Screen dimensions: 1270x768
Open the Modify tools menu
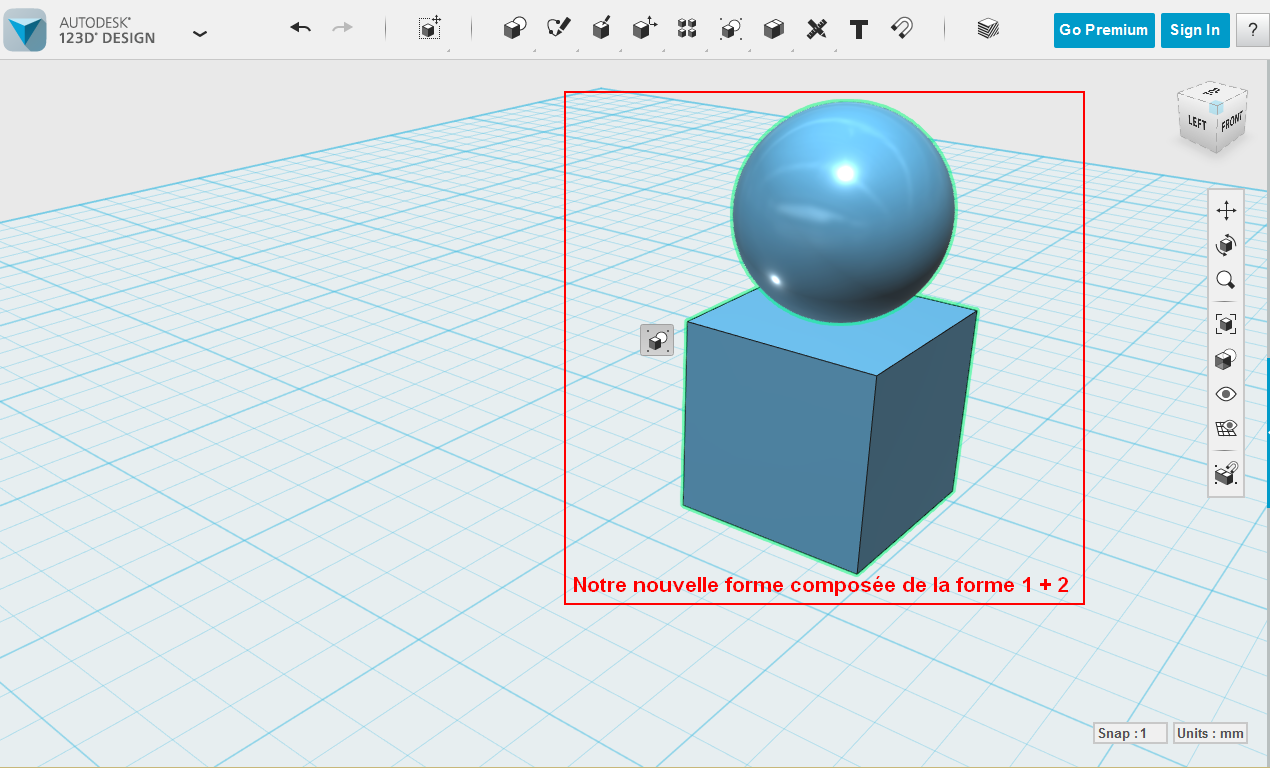tap(644, 29)
